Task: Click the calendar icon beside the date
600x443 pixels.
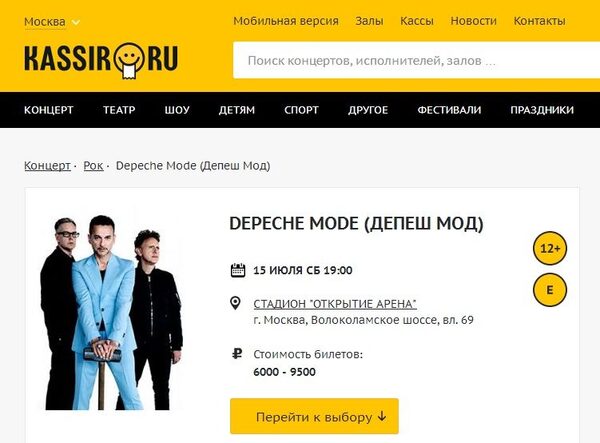Action: [x=238, y=270]
